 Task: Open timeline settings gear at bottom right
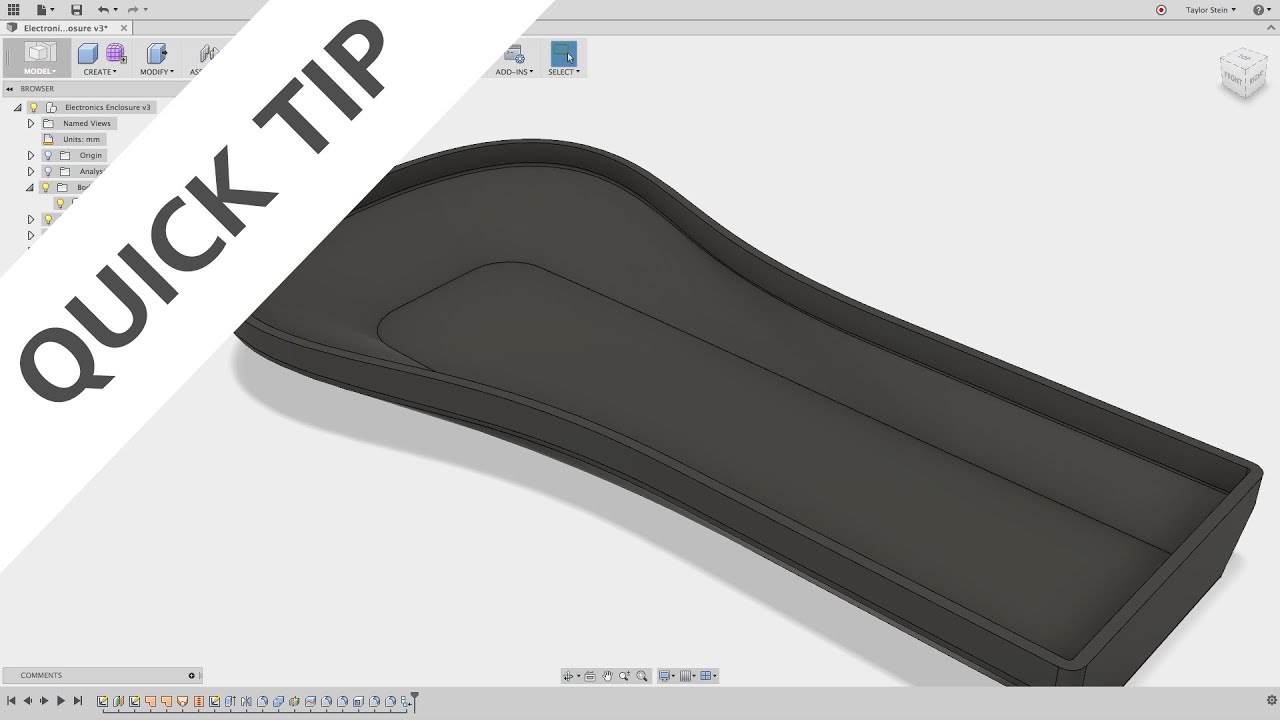tap(1272, 701)
